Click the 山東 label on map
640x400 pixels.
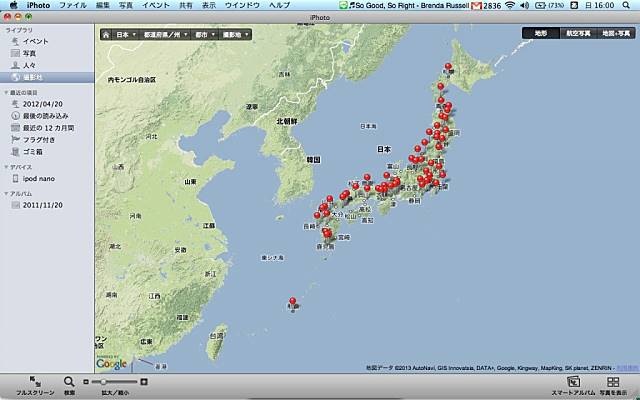coord(191,182)
